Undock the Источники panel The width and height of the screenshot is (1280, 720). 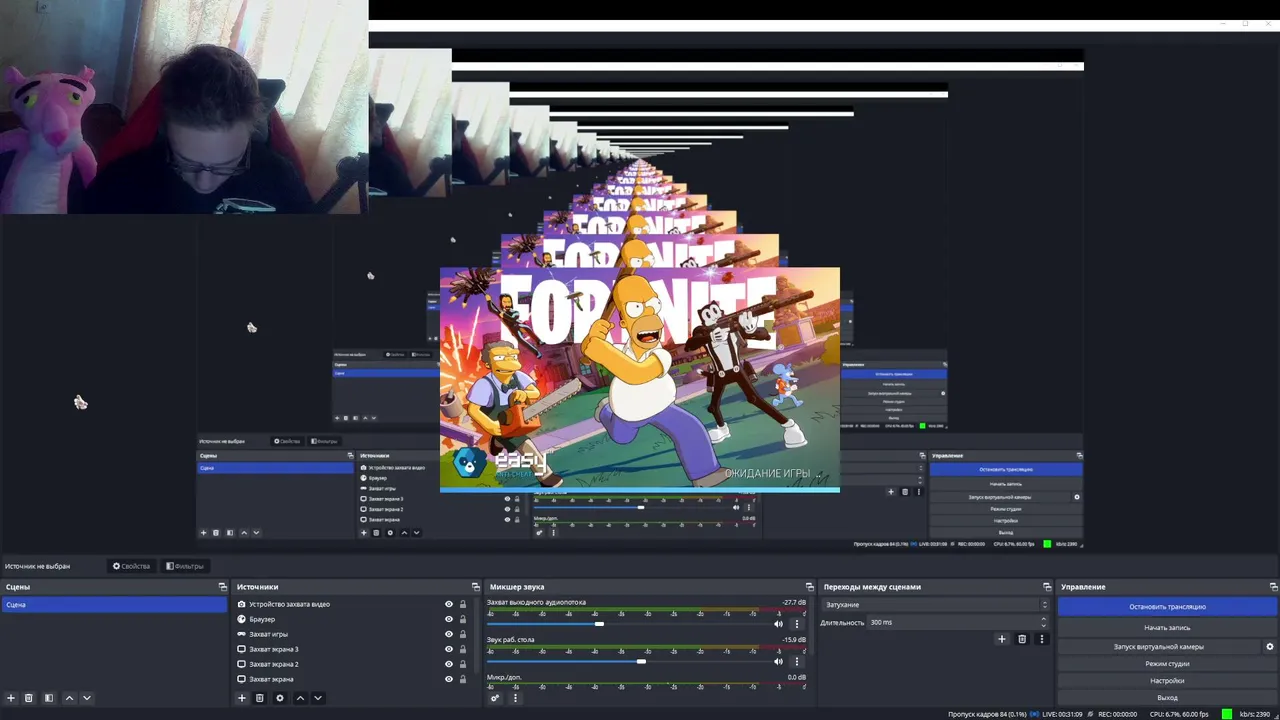[x=476, y=587]
